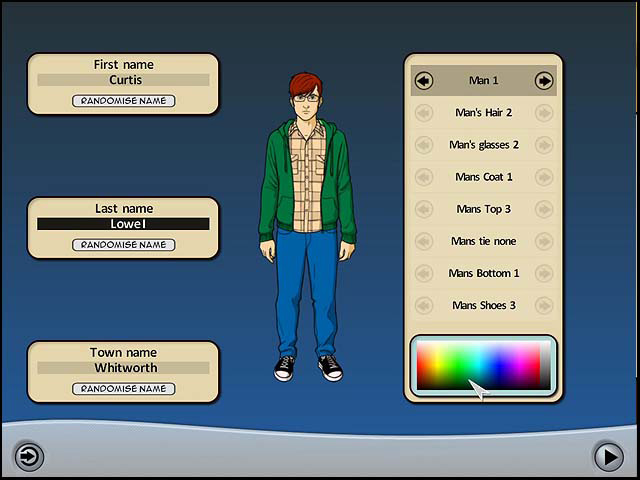The height and width of the screenshot is (480, 640).
Task: Click next arrow for Mans tie none
Action: click(544, 241)
